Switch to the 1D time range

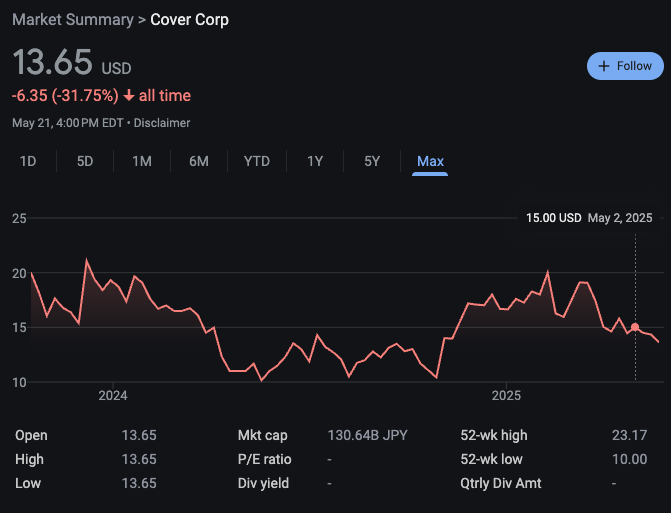(x=28, y=161)
